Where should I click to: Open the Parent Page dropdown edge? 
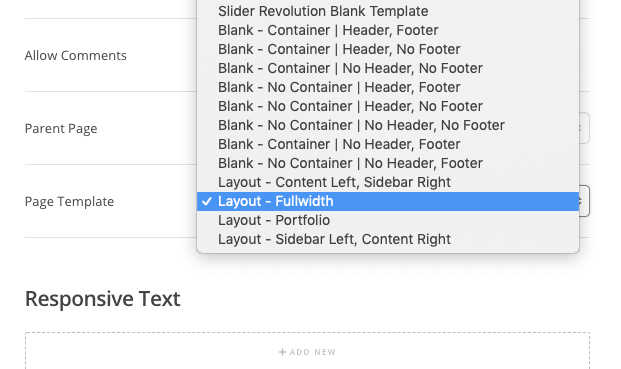pyautogui.click(x=584, y=128)
